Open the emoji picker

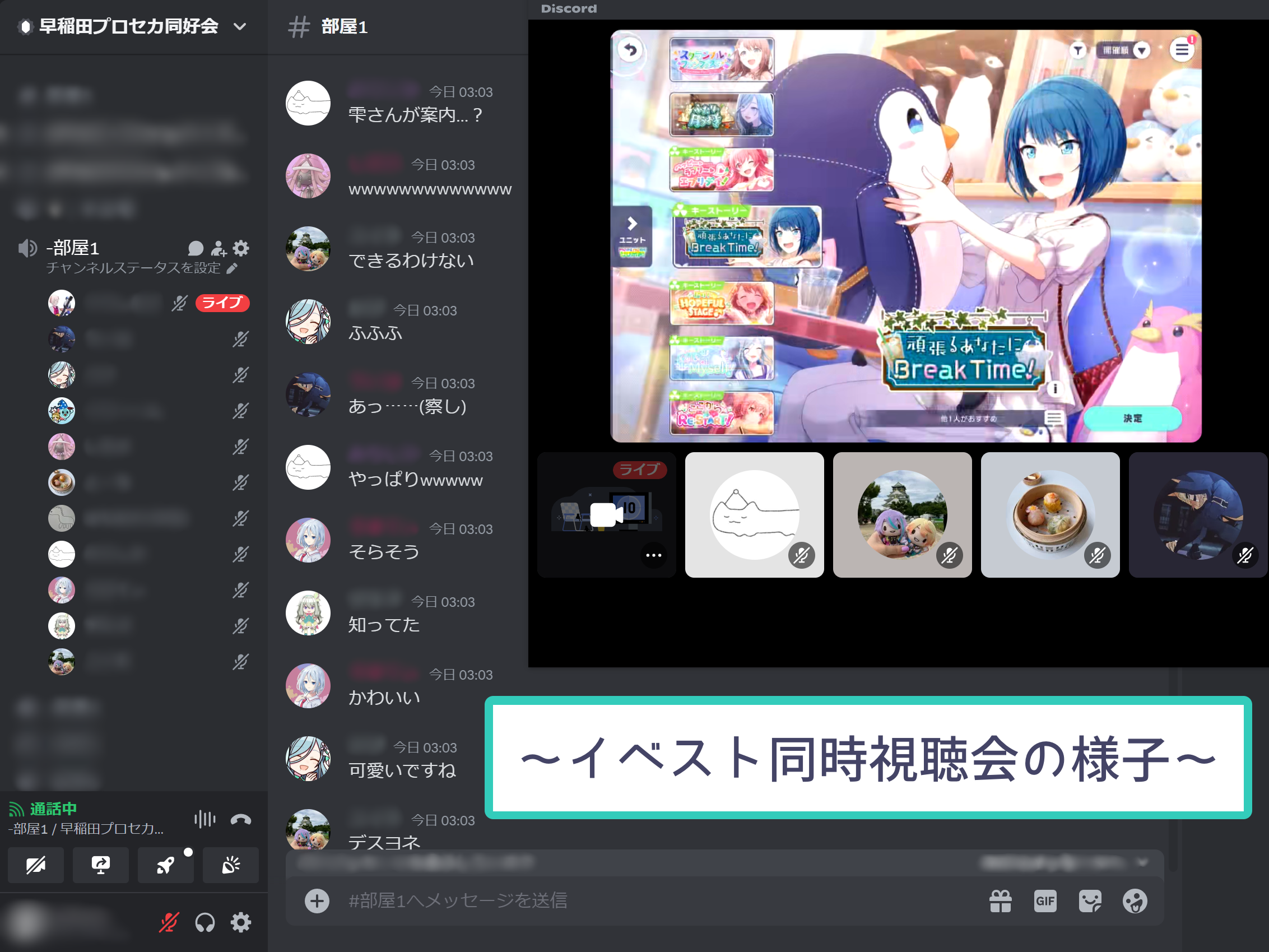click(x=1134, y=901)
